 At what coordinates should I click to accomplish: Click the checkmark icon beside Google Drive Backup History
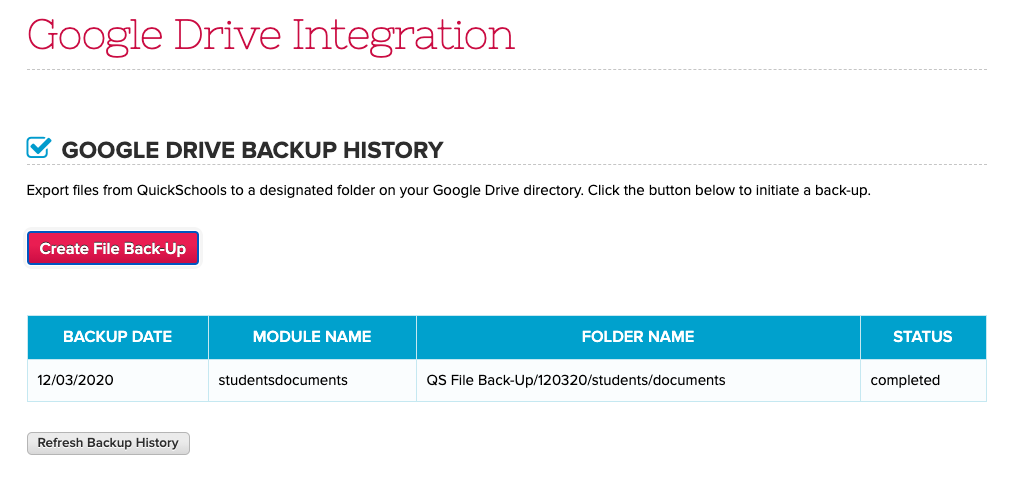point(38,148)
